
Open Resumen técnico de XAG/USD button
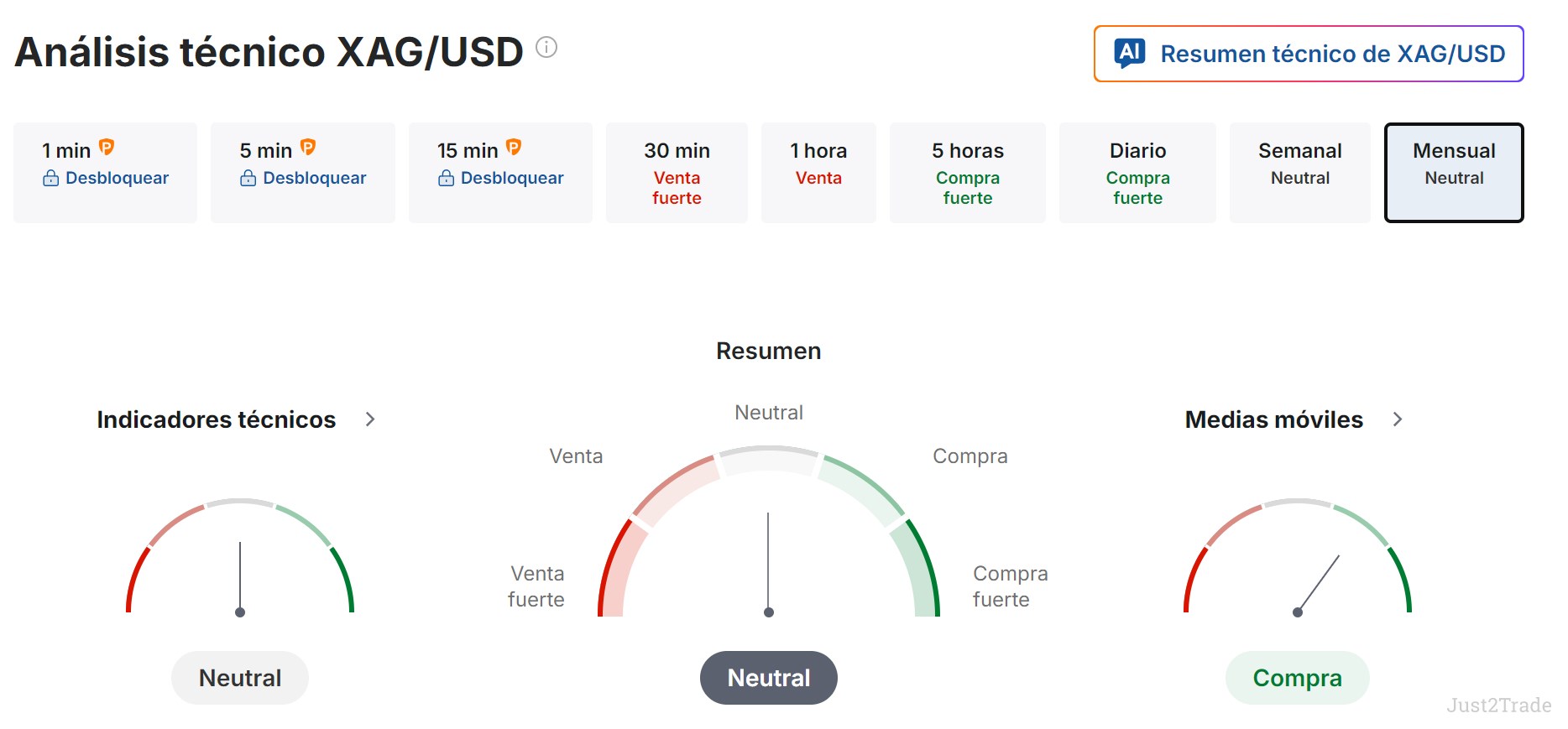pos(1309,54)
